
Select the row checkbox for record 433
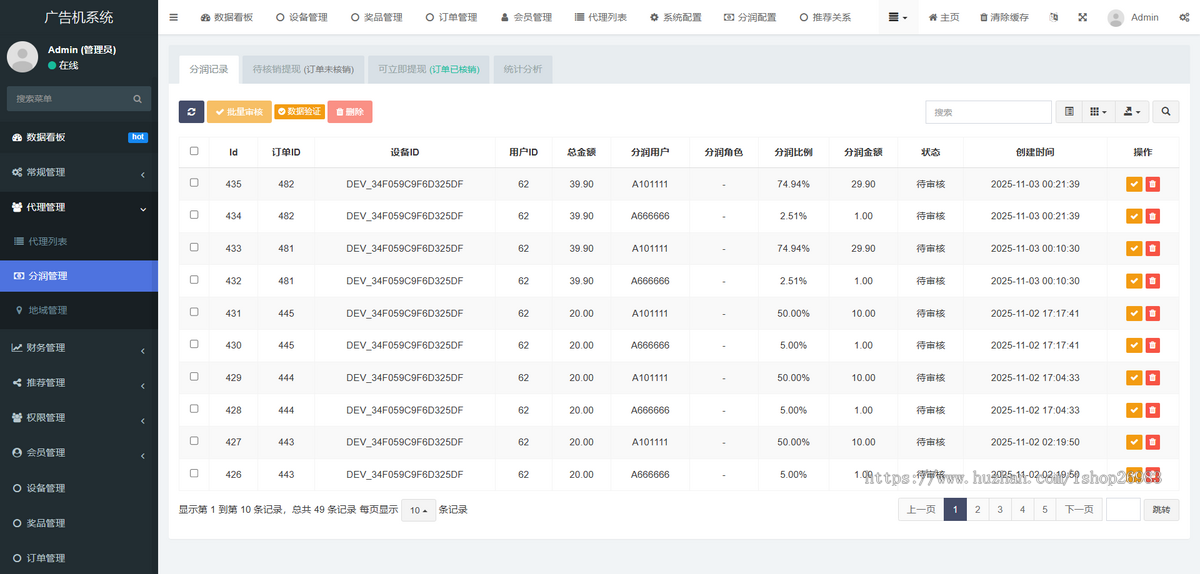tap(194, 247)
